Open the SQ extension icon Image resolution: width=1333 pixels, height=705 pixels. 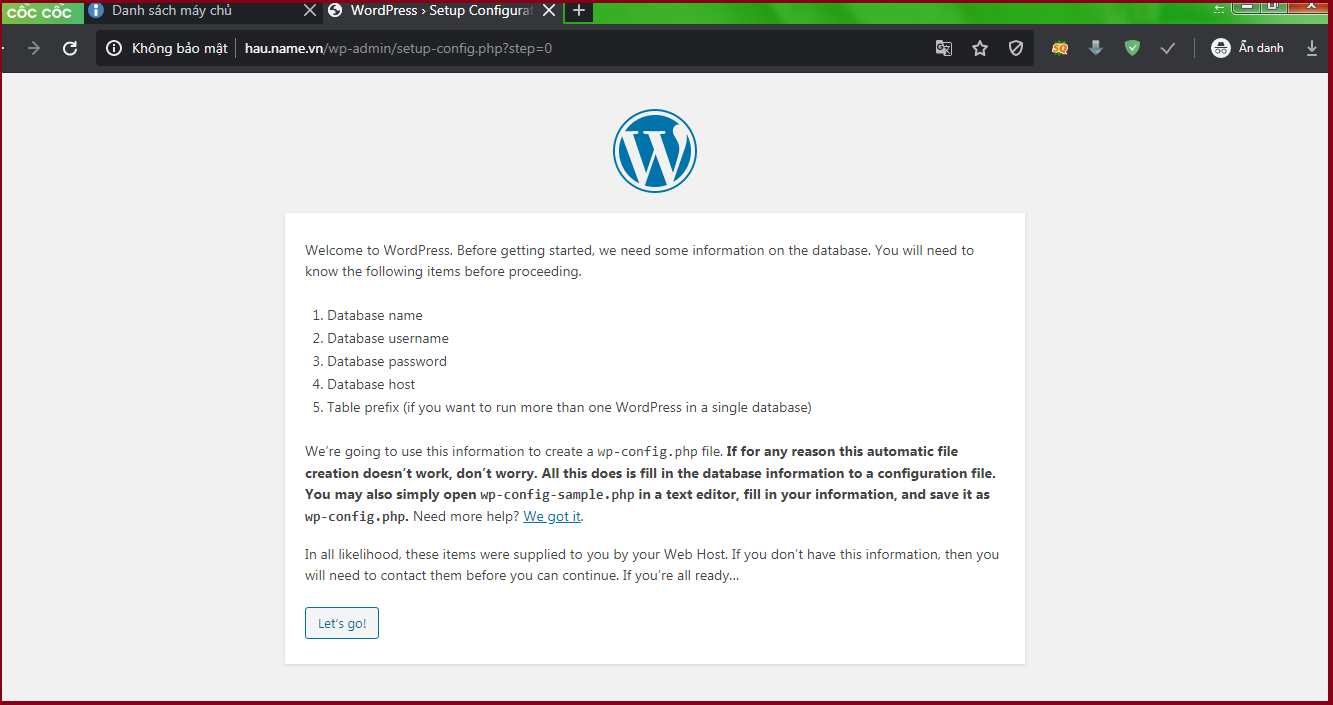(x=1060, y=48)
